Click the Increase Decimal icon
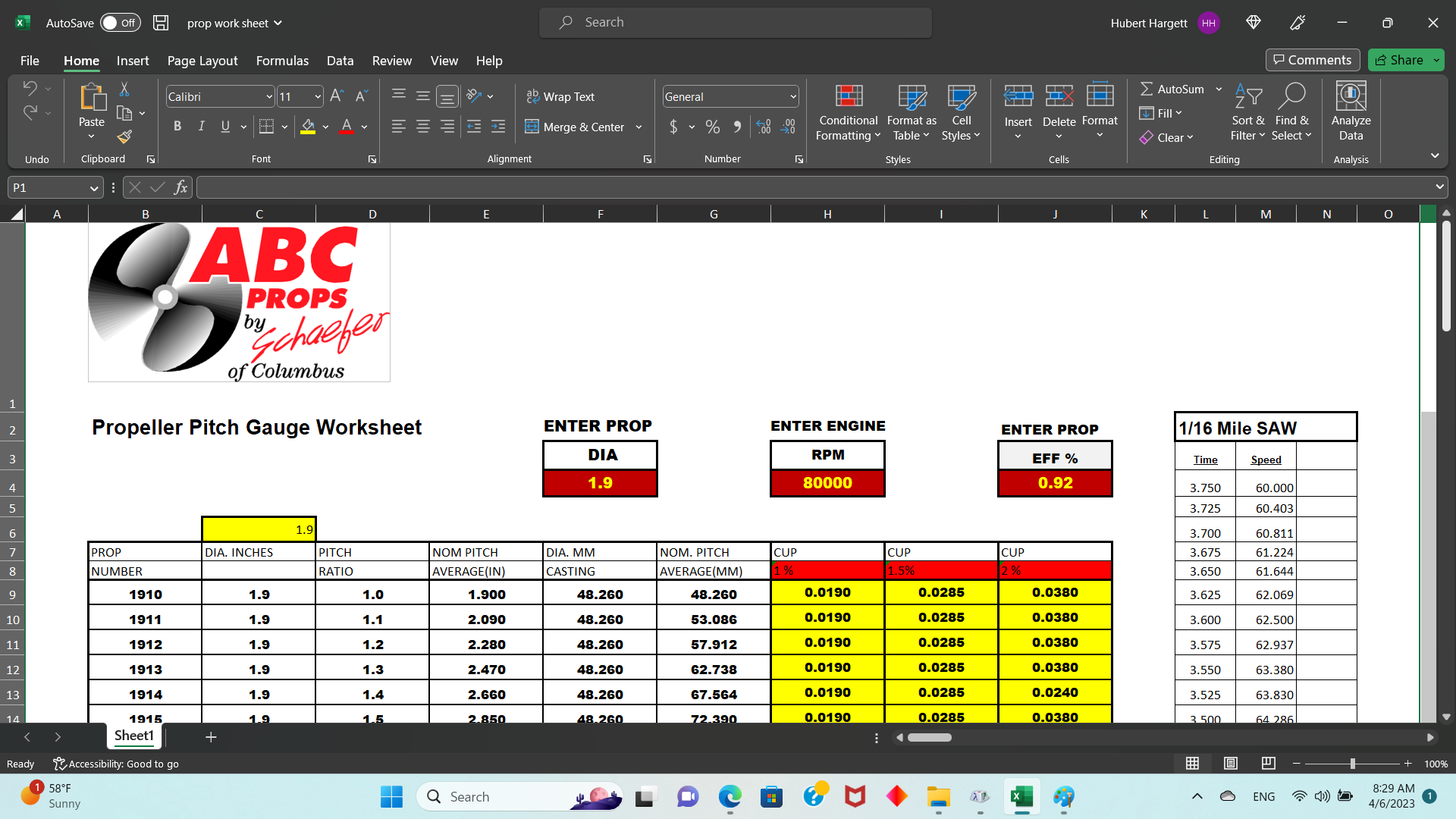 point(764,127)
